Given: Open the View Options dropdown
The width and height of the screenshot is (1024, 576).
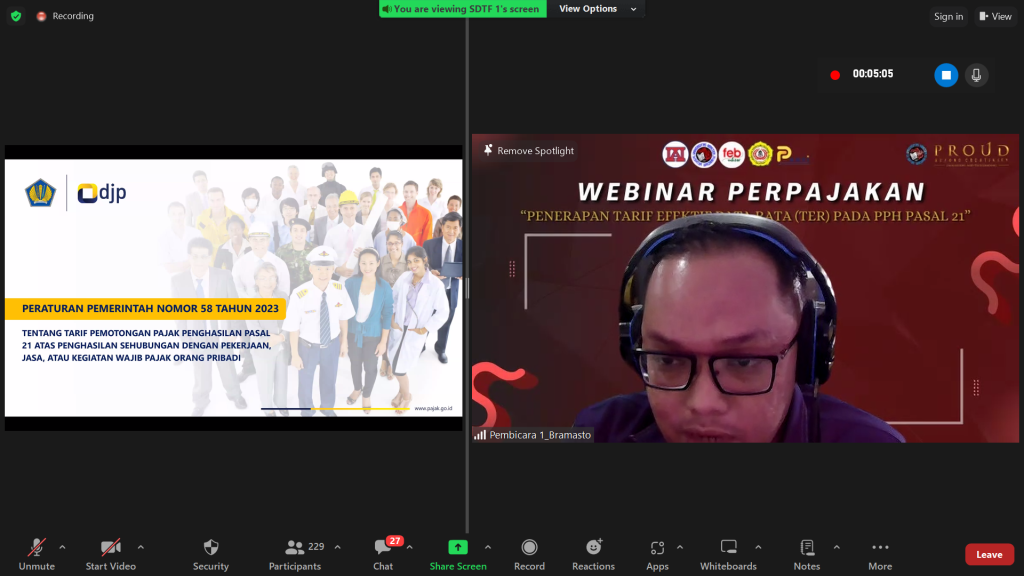Looking at the screenshot, I should (x=593, y=9).
